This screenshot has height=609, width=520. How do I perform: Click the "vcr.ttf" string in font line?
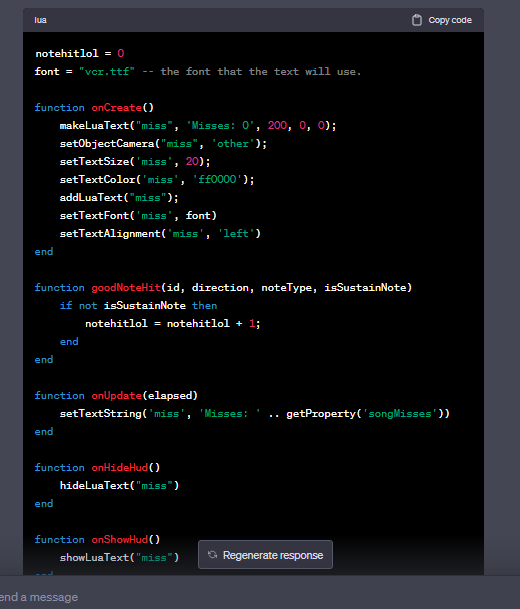pyautogui.click(x=107, y=71)
